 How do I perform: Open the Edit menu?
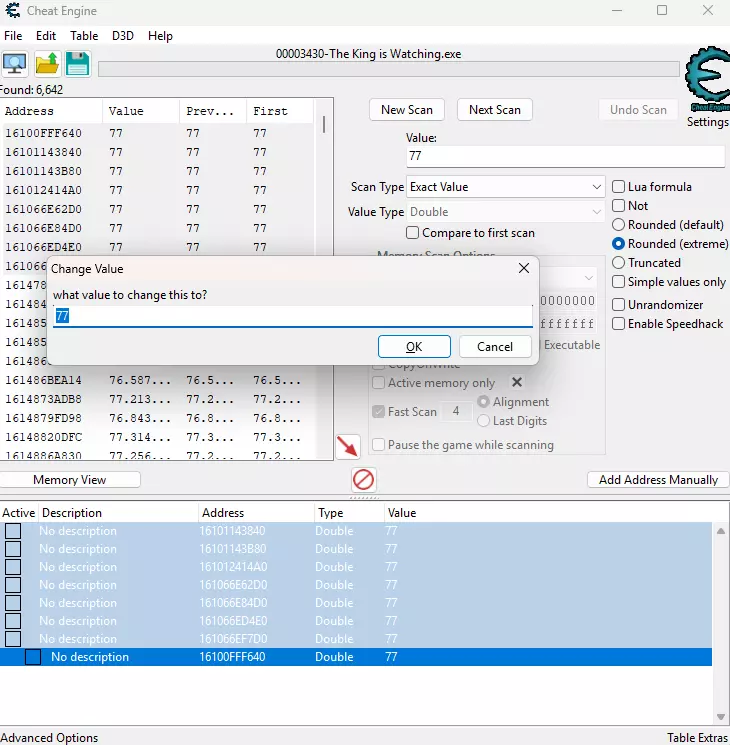pos(46,36)
